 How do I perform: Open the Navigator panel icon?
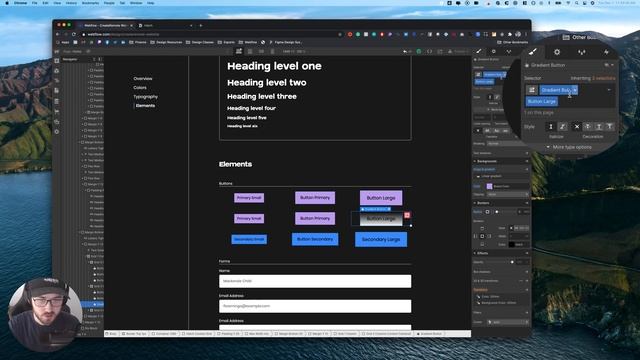pyautogui.click(x=57, y=81)
